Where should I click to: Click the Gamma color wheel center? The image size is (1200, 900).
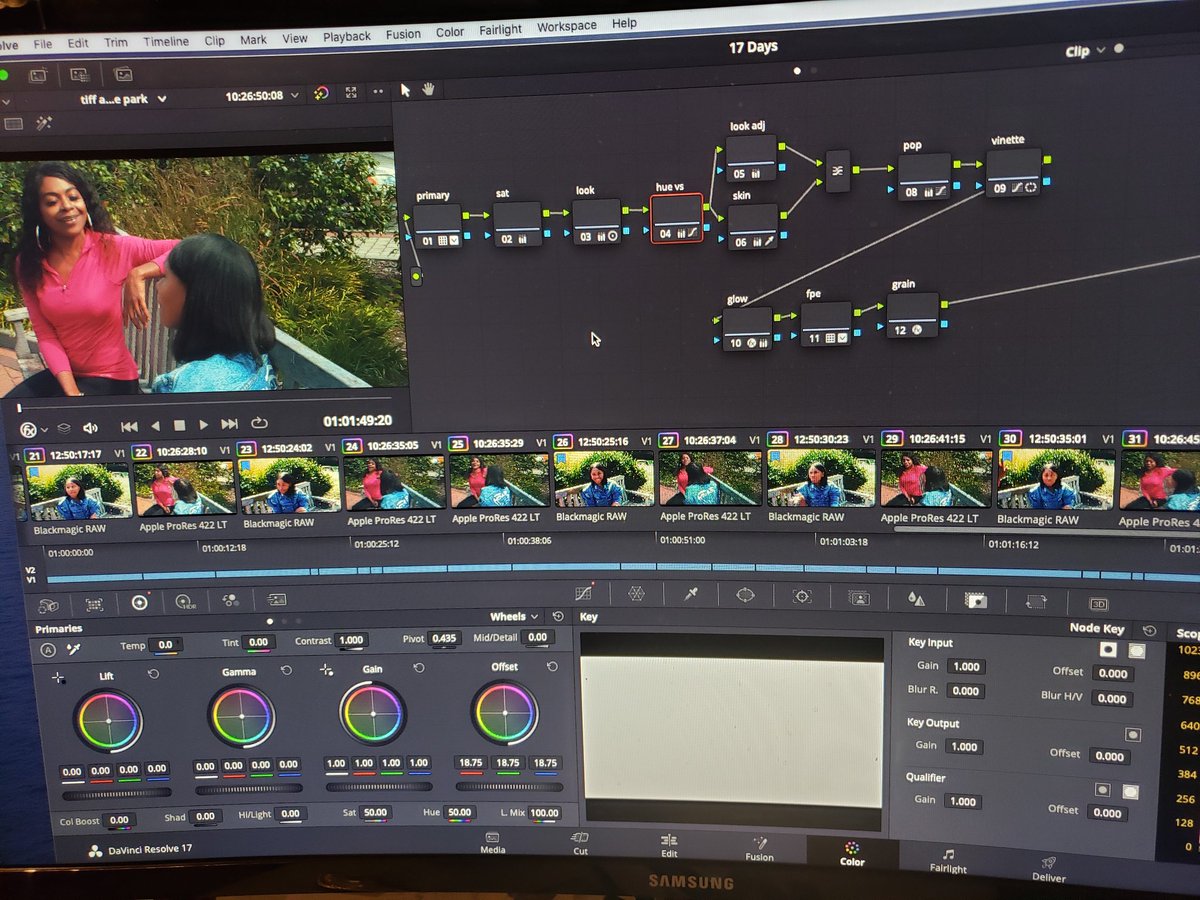[241, 716]
